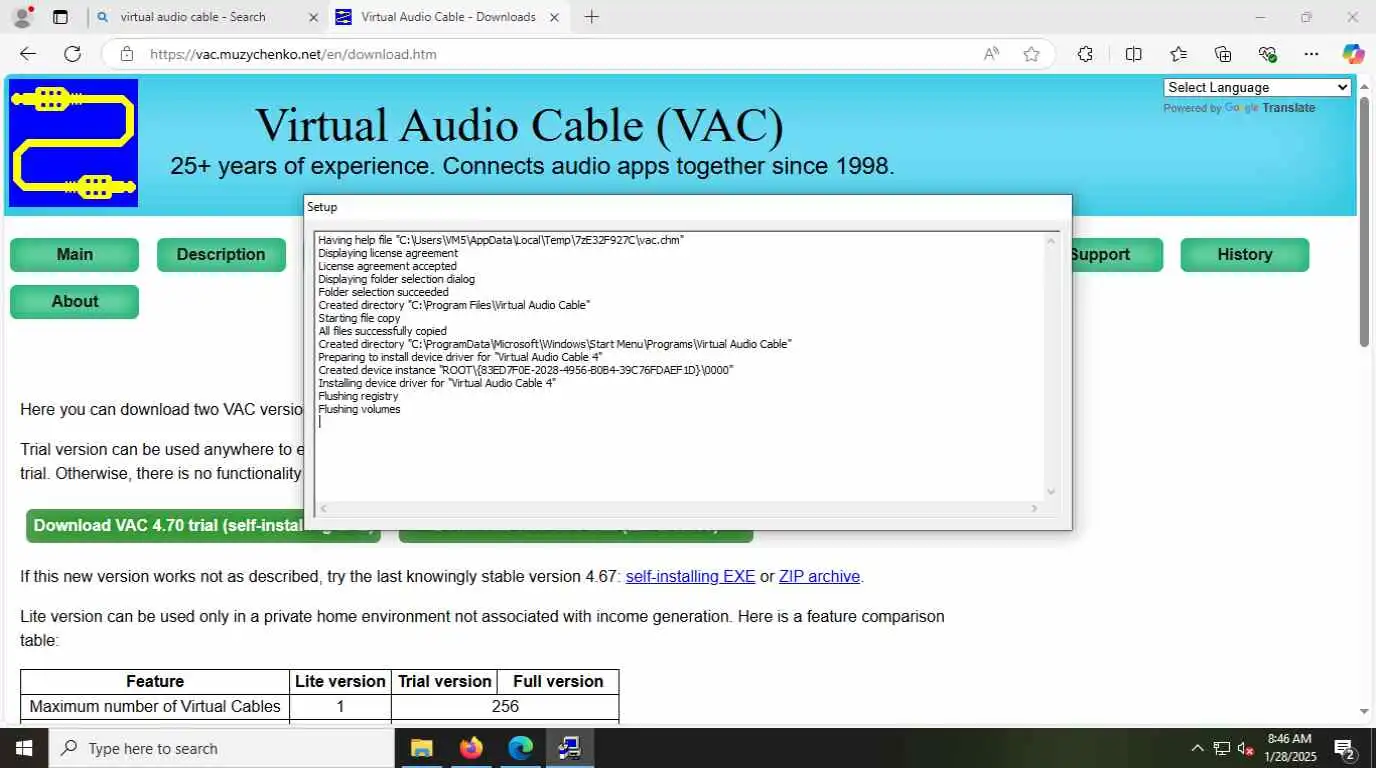
Task: Reload the page with the refresh icon
Action: [x=72, y=54]
